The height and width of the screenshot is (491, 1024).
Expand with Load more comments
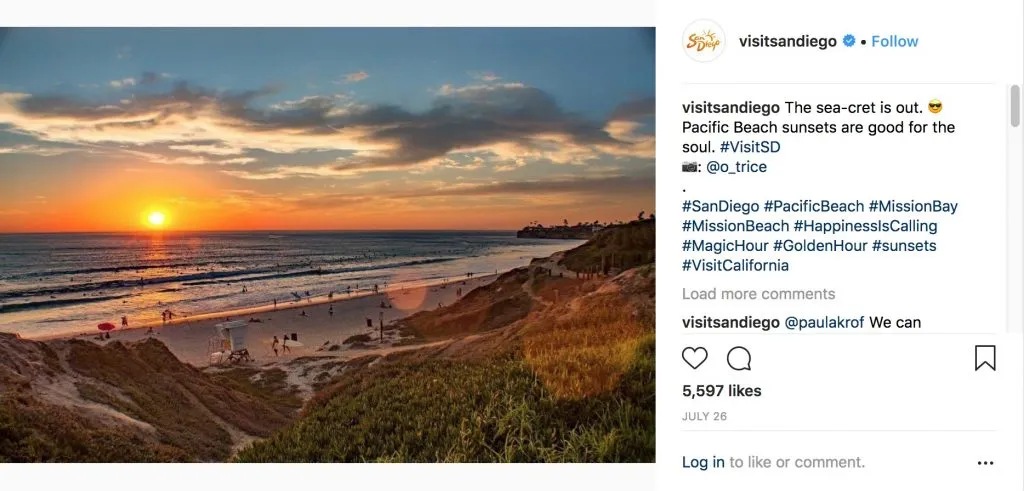[x=758, y=294]
